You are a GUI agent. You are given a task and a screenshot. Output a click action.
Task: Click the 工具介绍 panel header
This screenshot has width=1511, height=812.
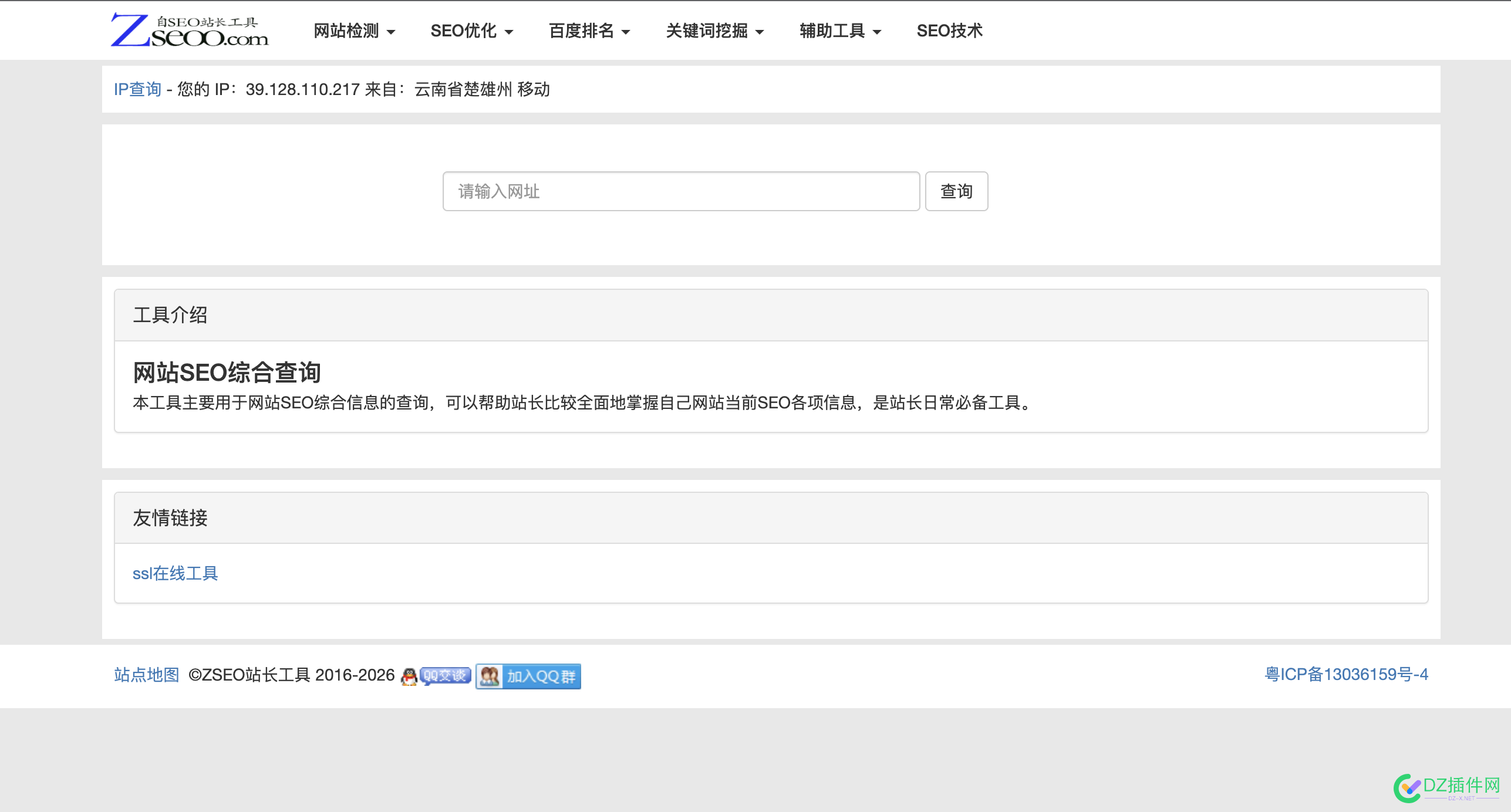[771, 315]
